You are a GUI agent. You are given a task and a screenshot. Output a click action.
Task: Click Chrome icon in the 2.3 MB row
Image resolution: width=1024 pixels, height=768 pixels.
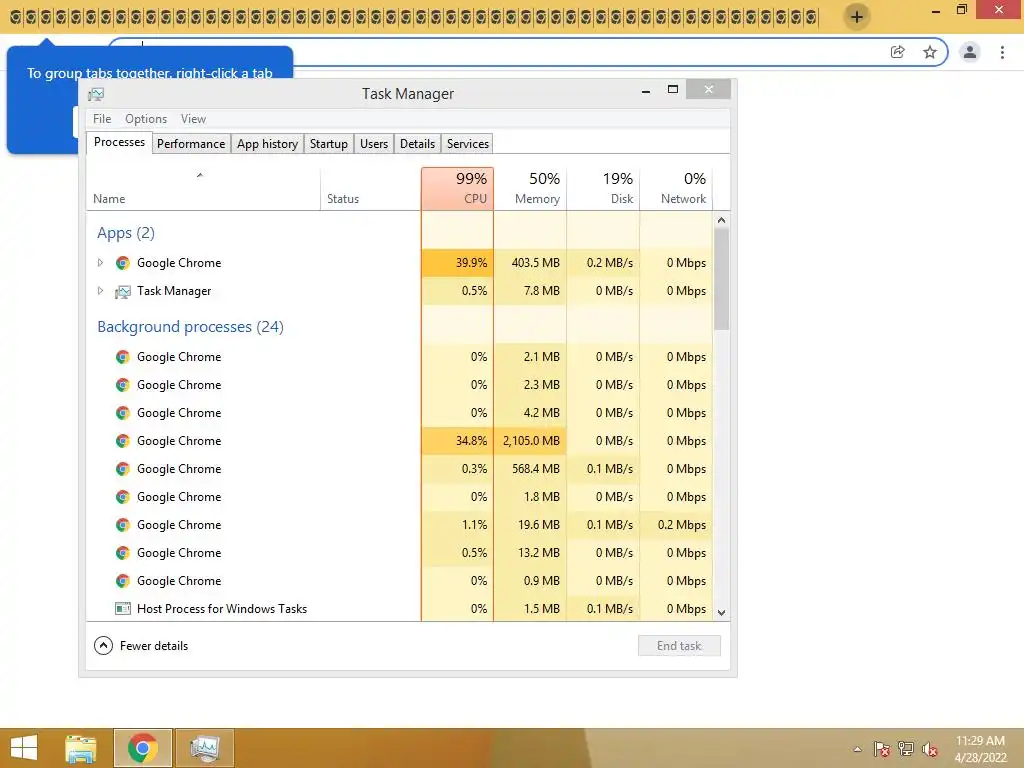[122, 385]
